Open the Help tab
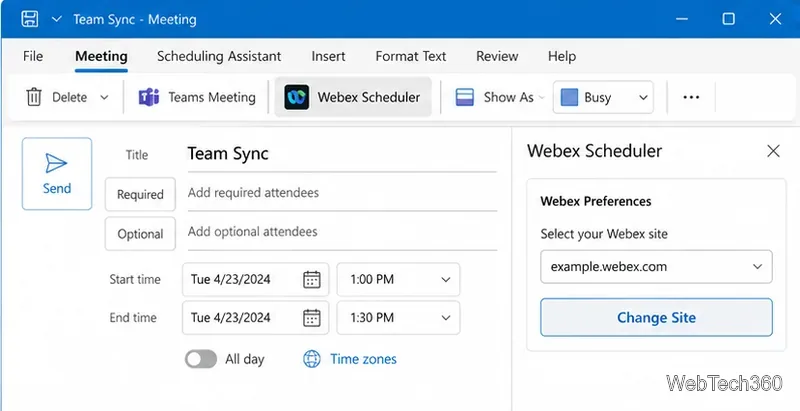The height and width of the screenshot is (411, 800). click(x=562, y=56)
